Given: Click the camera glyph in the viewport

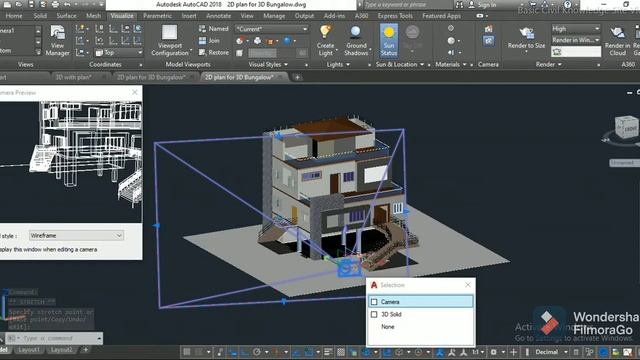Looking at the screenshot, I should pos(349,268).
